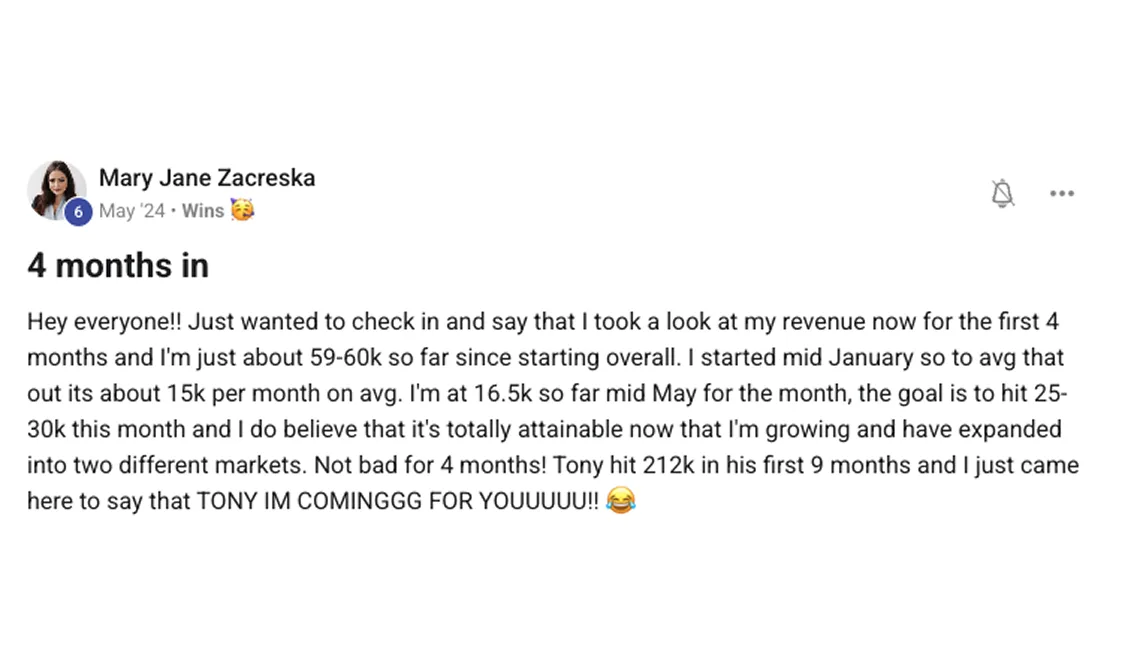The width and height of the screenshot is (1140, 668).
Task: Click the '4 months in' post title
Action: click(118, 265)
